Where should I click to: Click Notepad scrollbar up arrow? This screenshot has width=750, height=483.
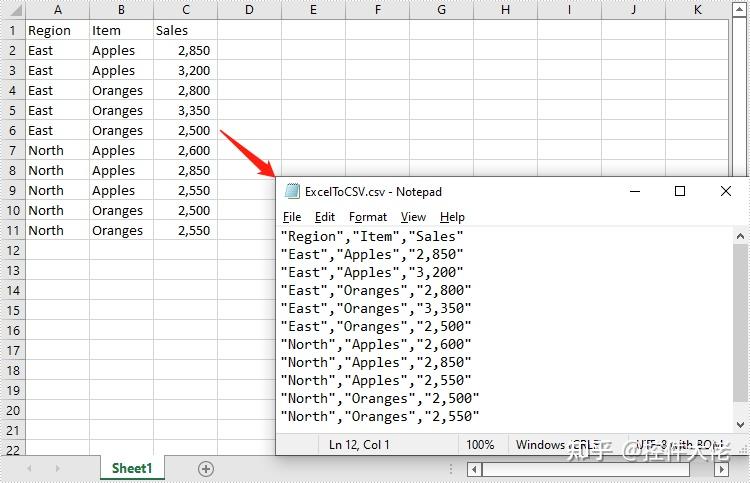(x=740, y=236)
